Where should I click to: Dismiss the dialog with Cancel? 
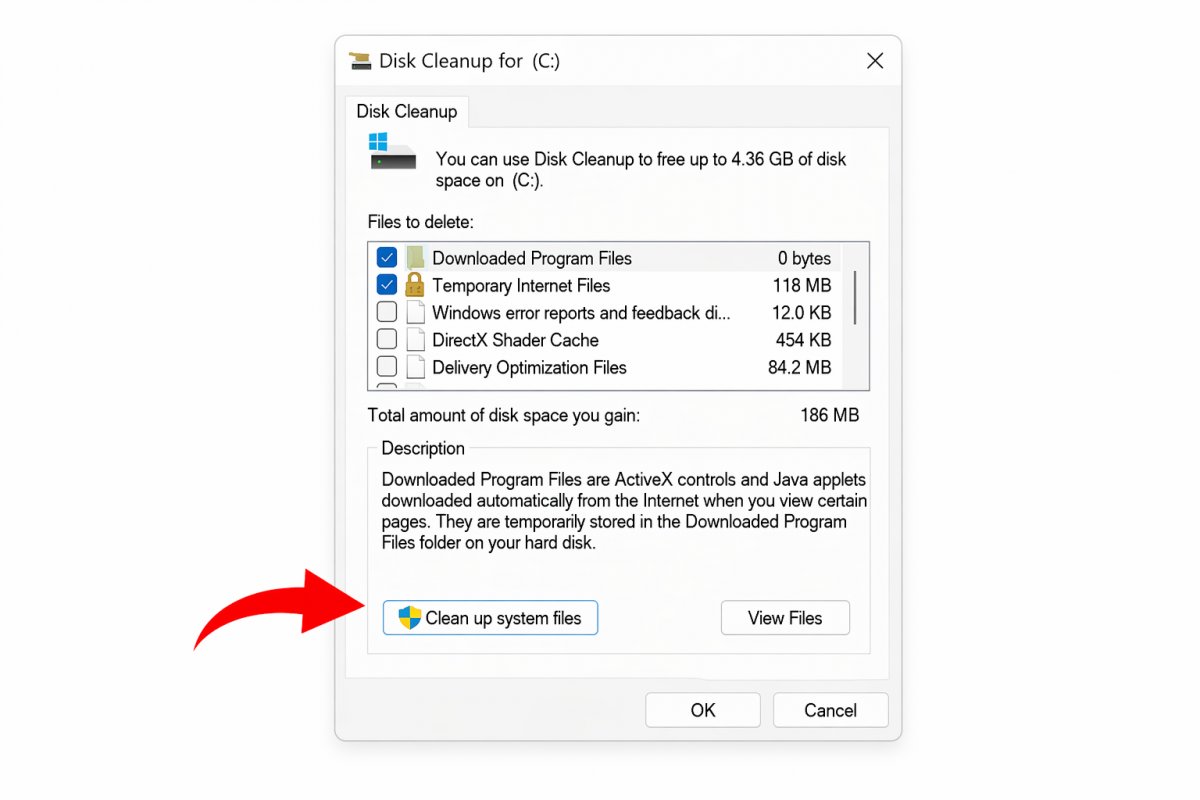[x=830, y=710]
